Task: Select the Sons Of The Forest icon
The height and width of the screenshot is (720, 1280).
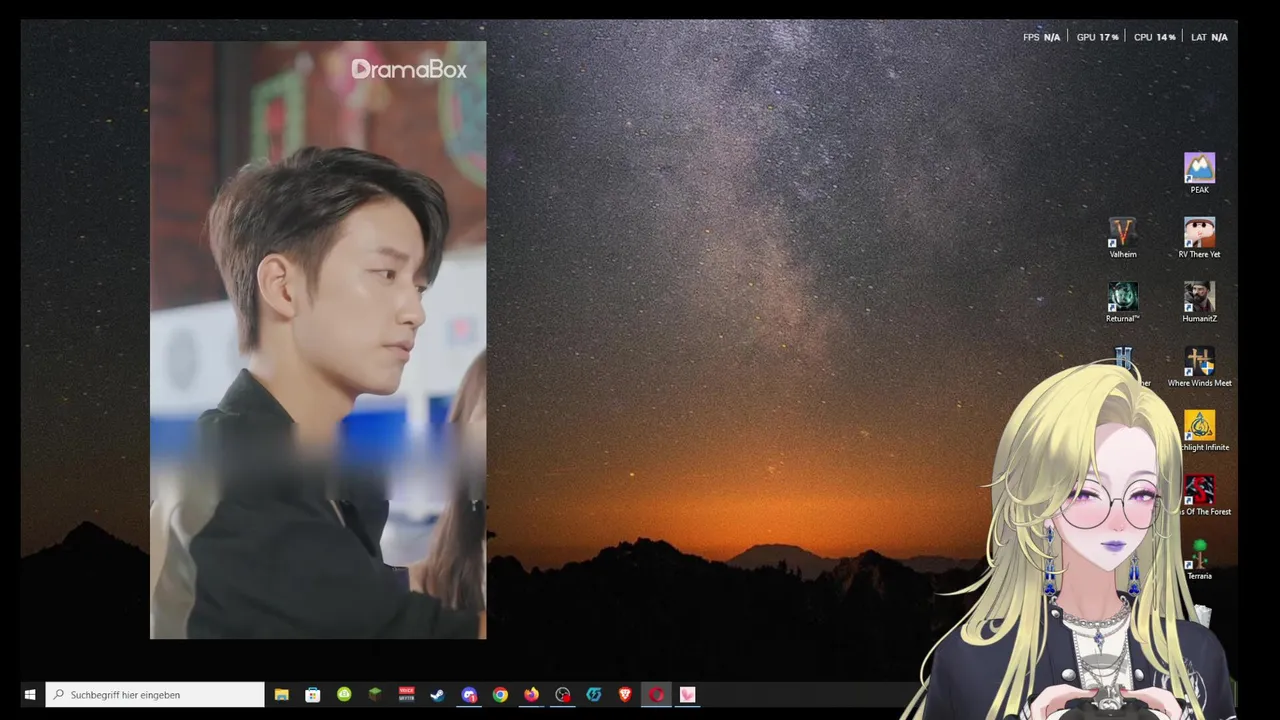Action: coord(1201,495)
